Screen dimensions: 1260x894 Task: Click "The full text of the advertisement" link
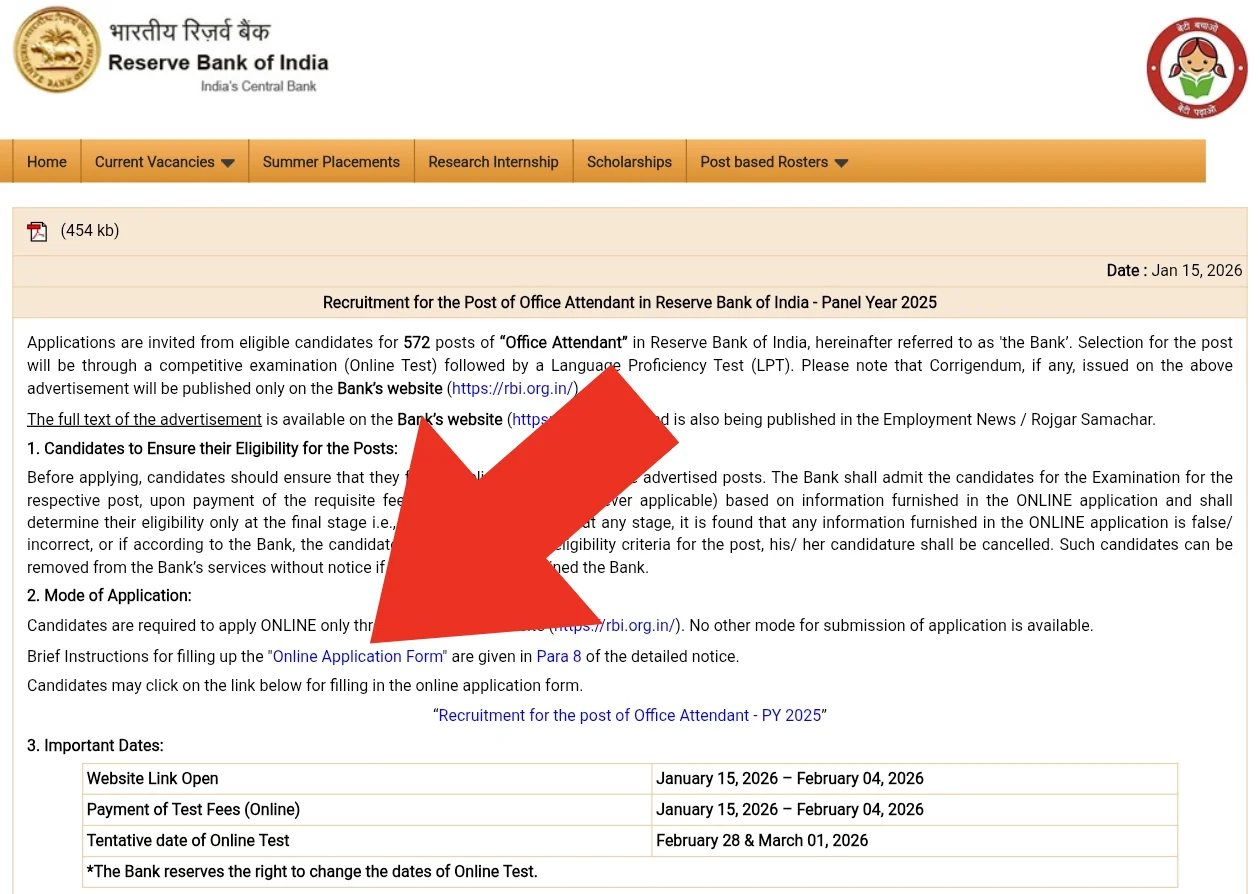click(x=144, y=419)
